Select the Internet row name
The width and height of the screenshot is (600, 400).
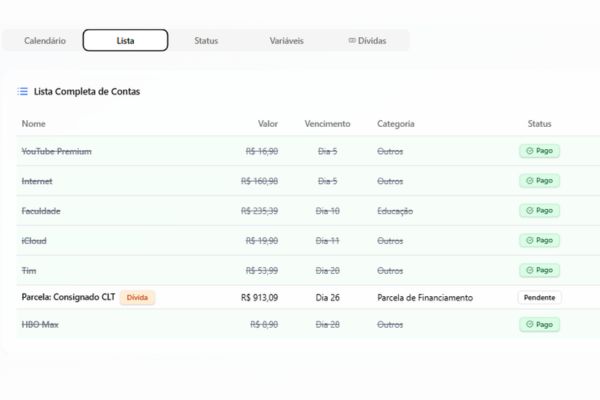pyautogui.click(x=37, y=181)
